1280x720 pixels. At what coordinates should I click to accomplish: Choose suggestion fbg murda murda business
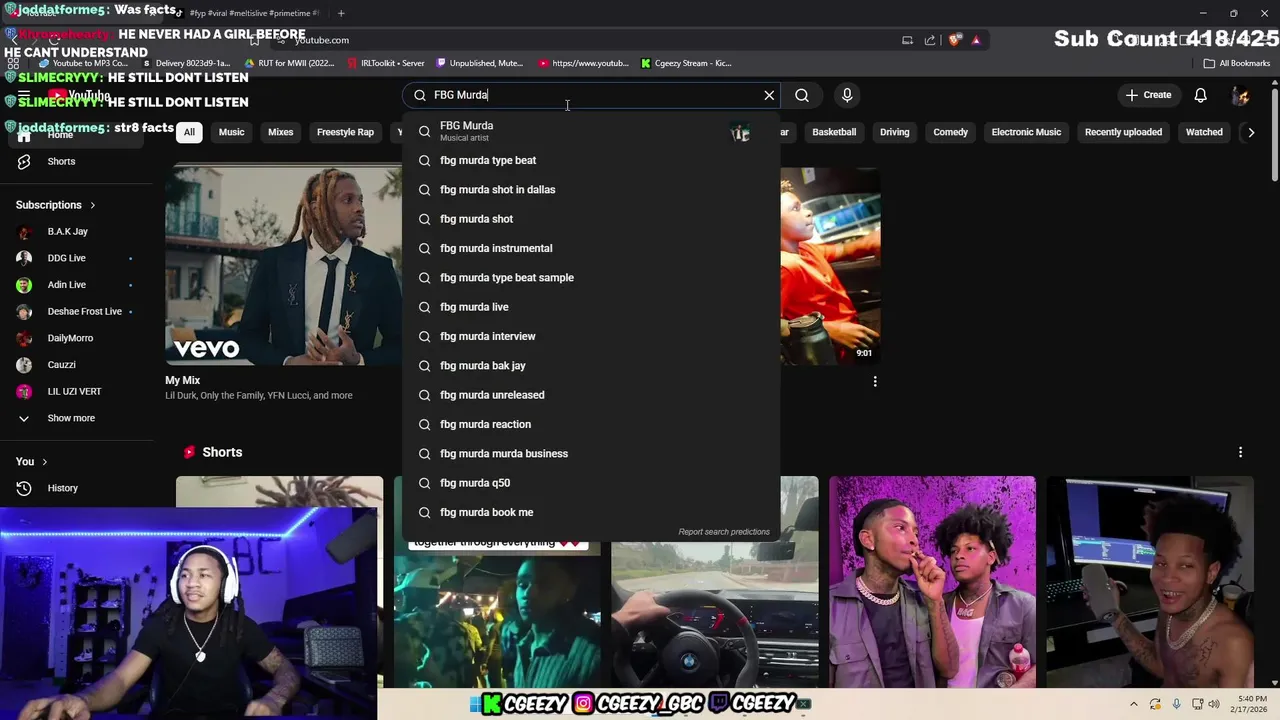point(591,454)
